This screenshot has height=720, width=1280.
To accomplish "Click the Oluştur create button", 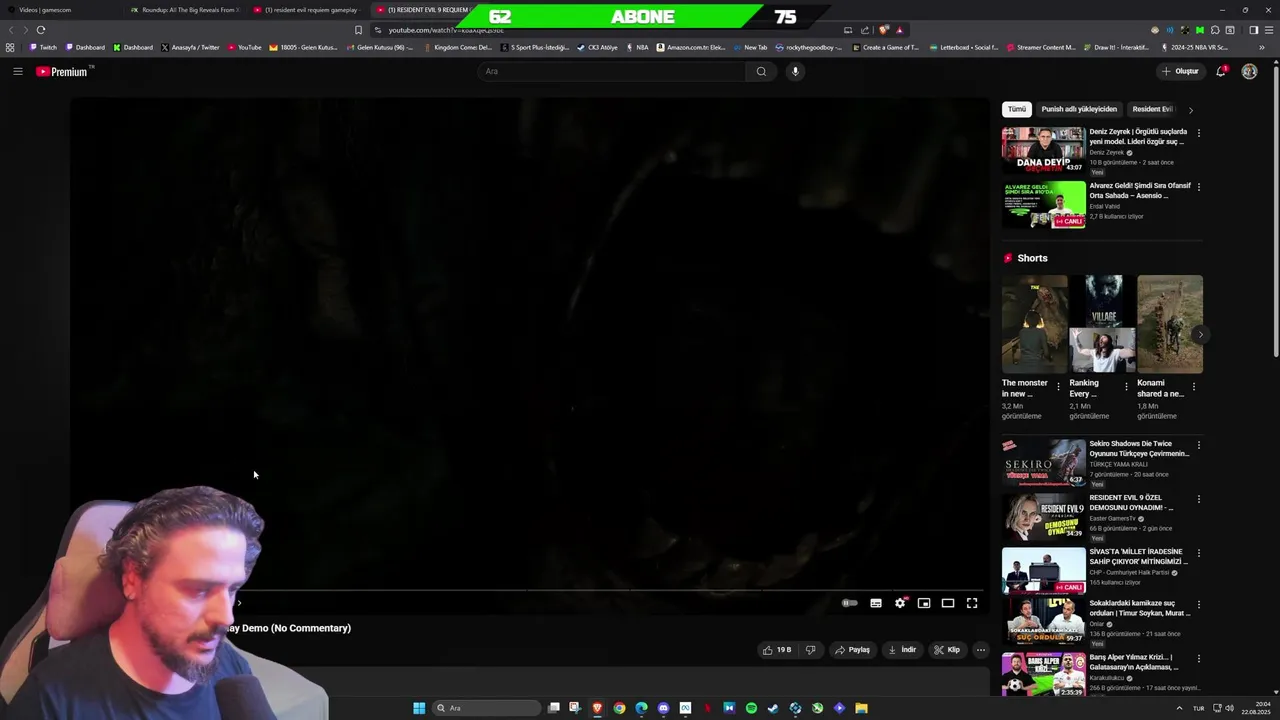I will 1180,71.
